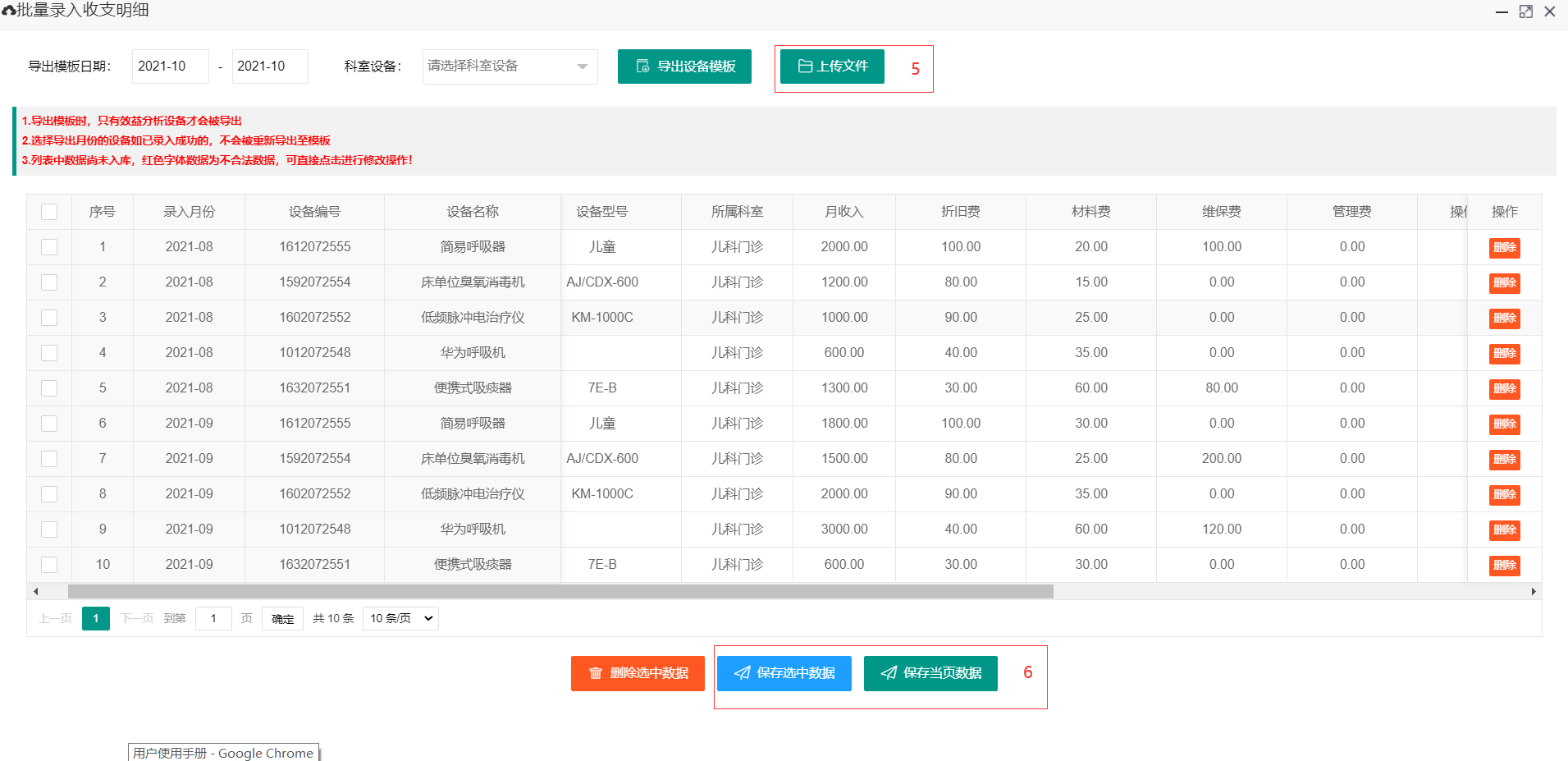Screen dimensions: 1568x761
Task: Click row 5 device number 1632072551
Action: pyautogui.click(x=315, y=388)
